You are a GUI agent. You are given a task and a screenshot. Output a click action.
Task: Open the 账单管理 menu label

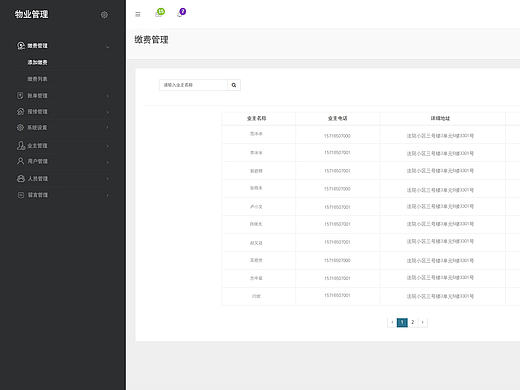click(x=37, y=96)
